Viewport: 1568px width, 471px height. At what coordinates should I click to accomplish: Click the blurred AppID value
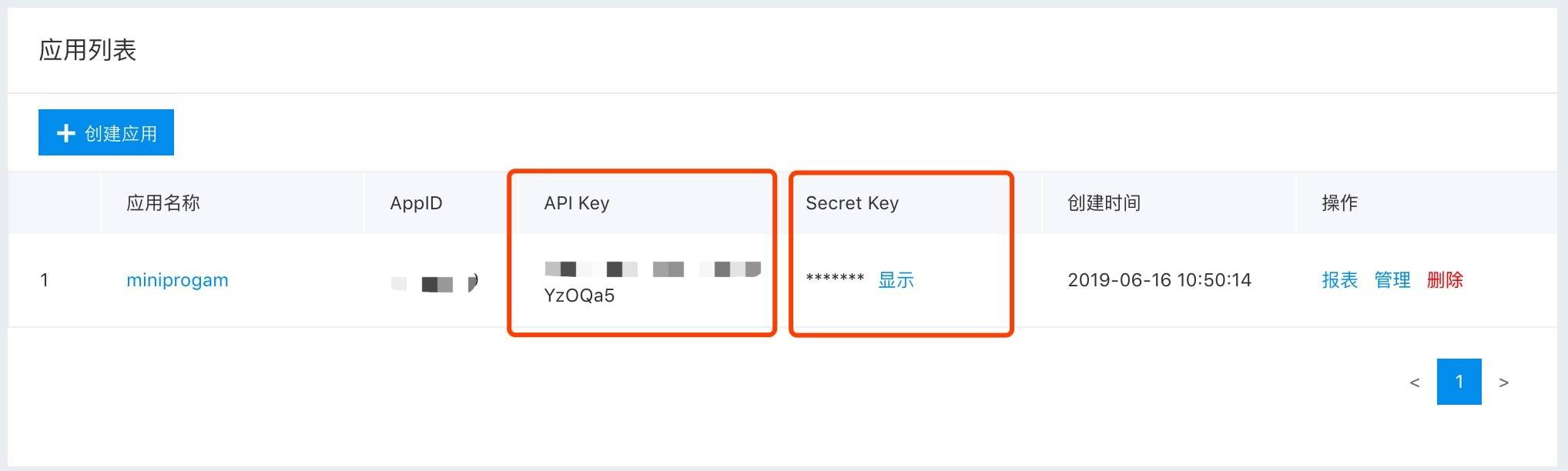pyautogui.click(x=435, y=283)
